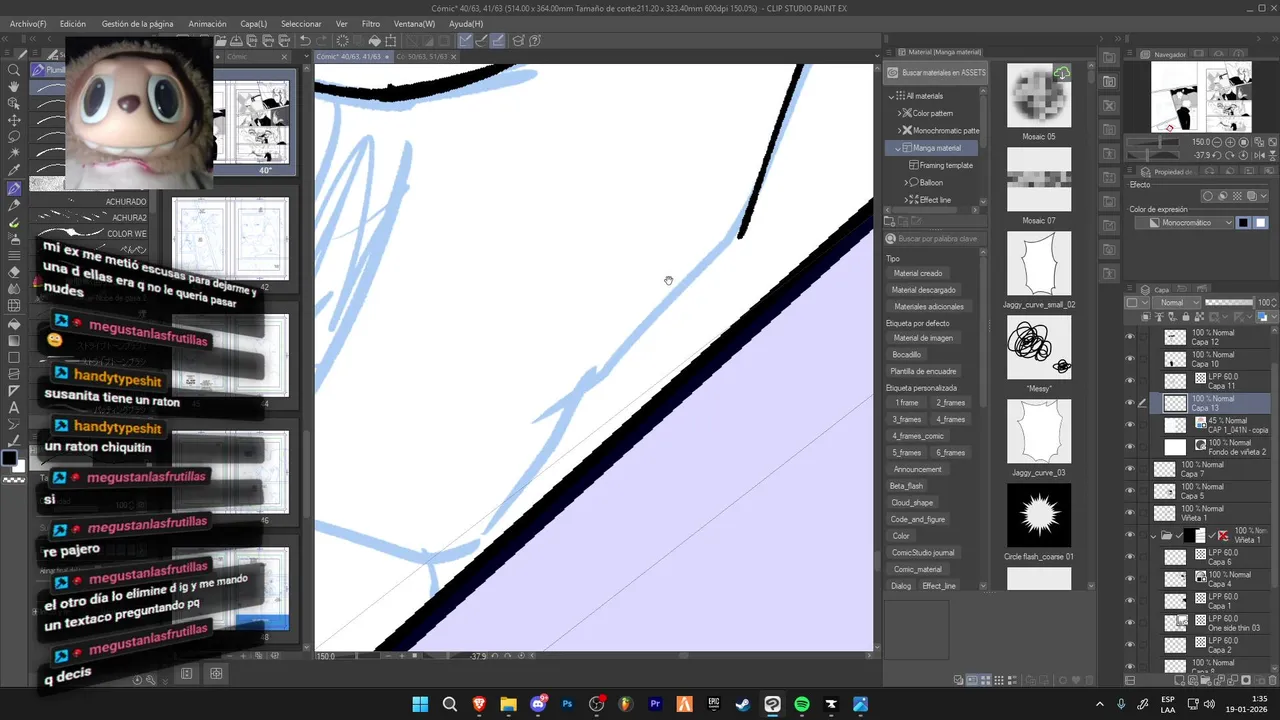Expand the Balloon tree node
Screen dimensions: 1280x720
click(x=907, y=182)
